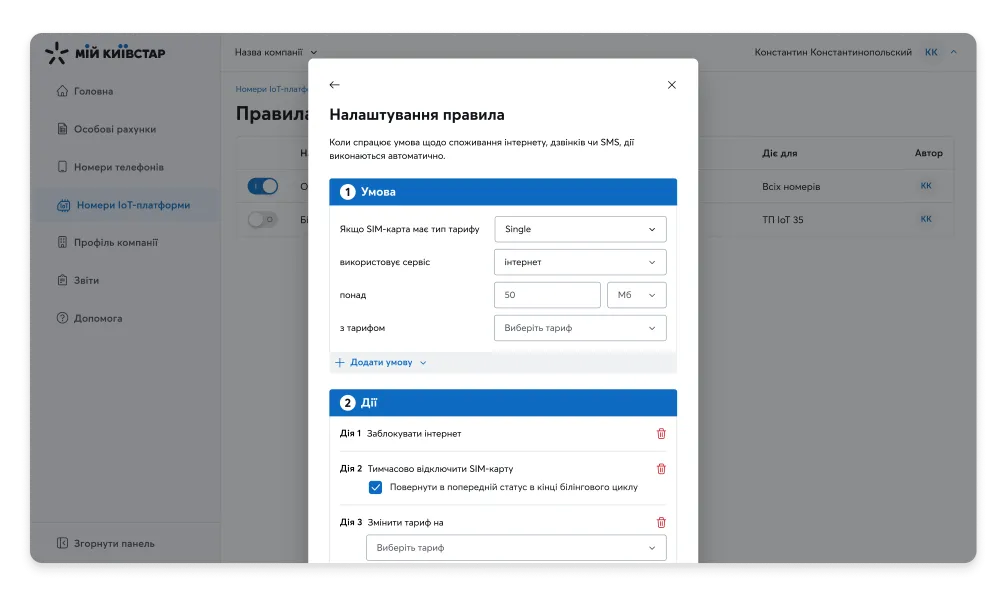Click the plus icon beside Додати умову
Screen dimensions: 1006x597
pos(339,362)
